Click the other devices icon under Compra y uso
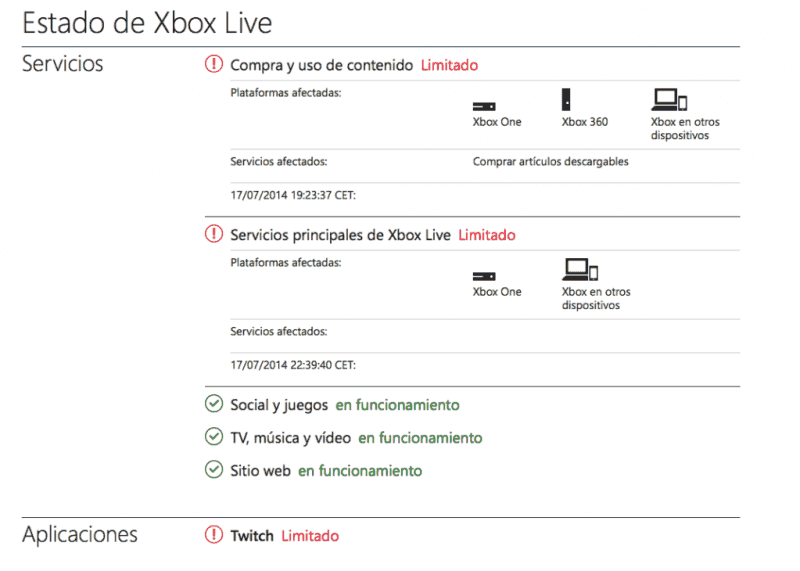The image size is (800, 571). click(669, 100)
